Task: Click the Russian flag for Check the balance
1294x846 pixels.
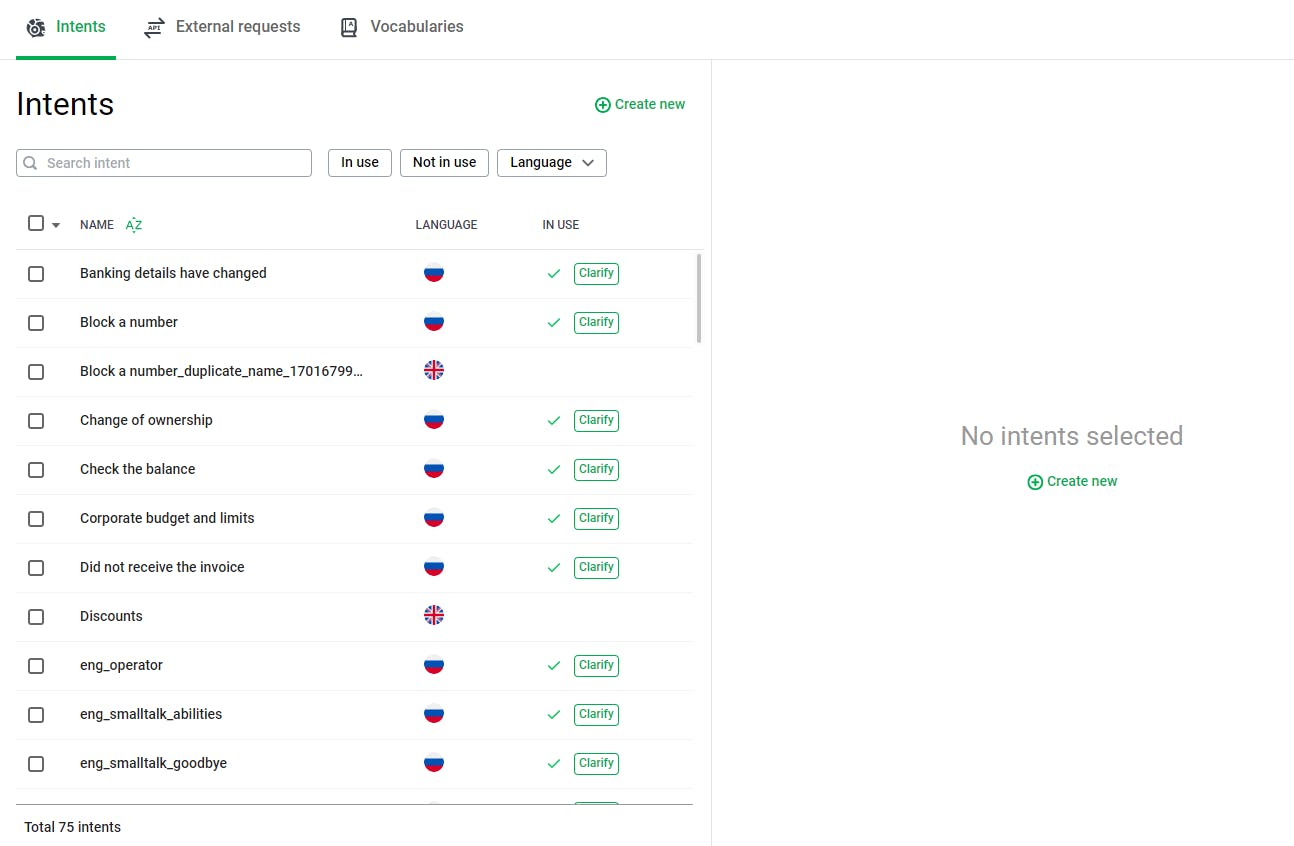Action: 434,469
